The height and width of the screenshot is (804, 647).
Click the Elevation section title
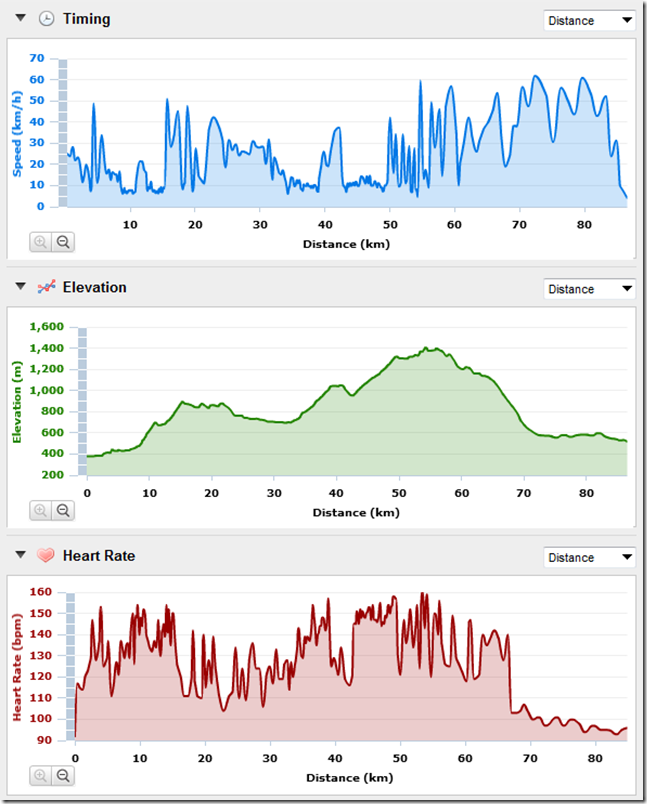point(94,287)
